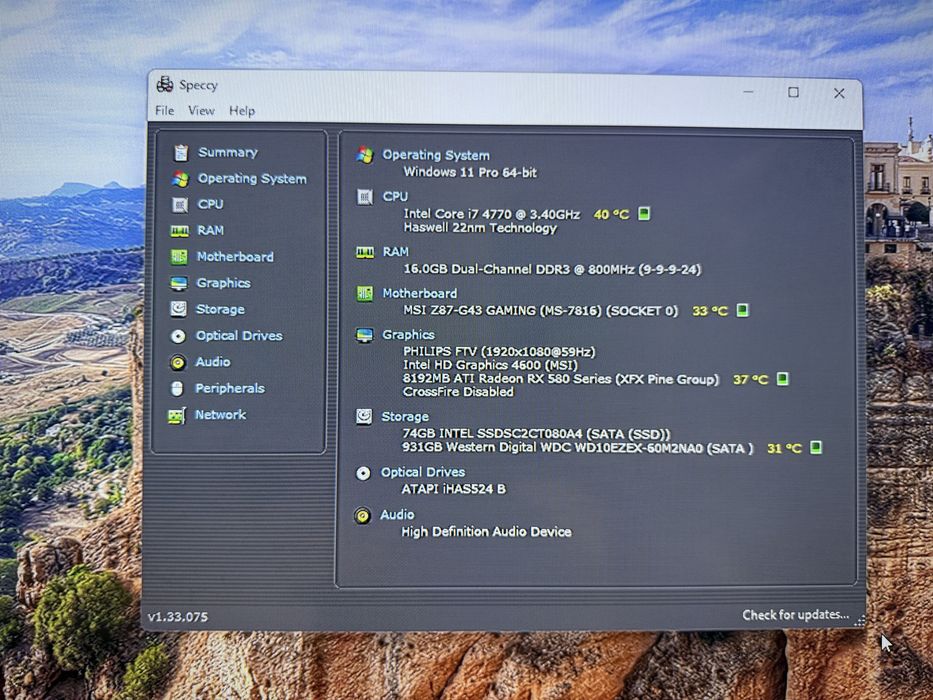This screenshot has width=933, height=700.
Task: Click the Optical Drives disc icon in sidebar
Action: [178, 336]
